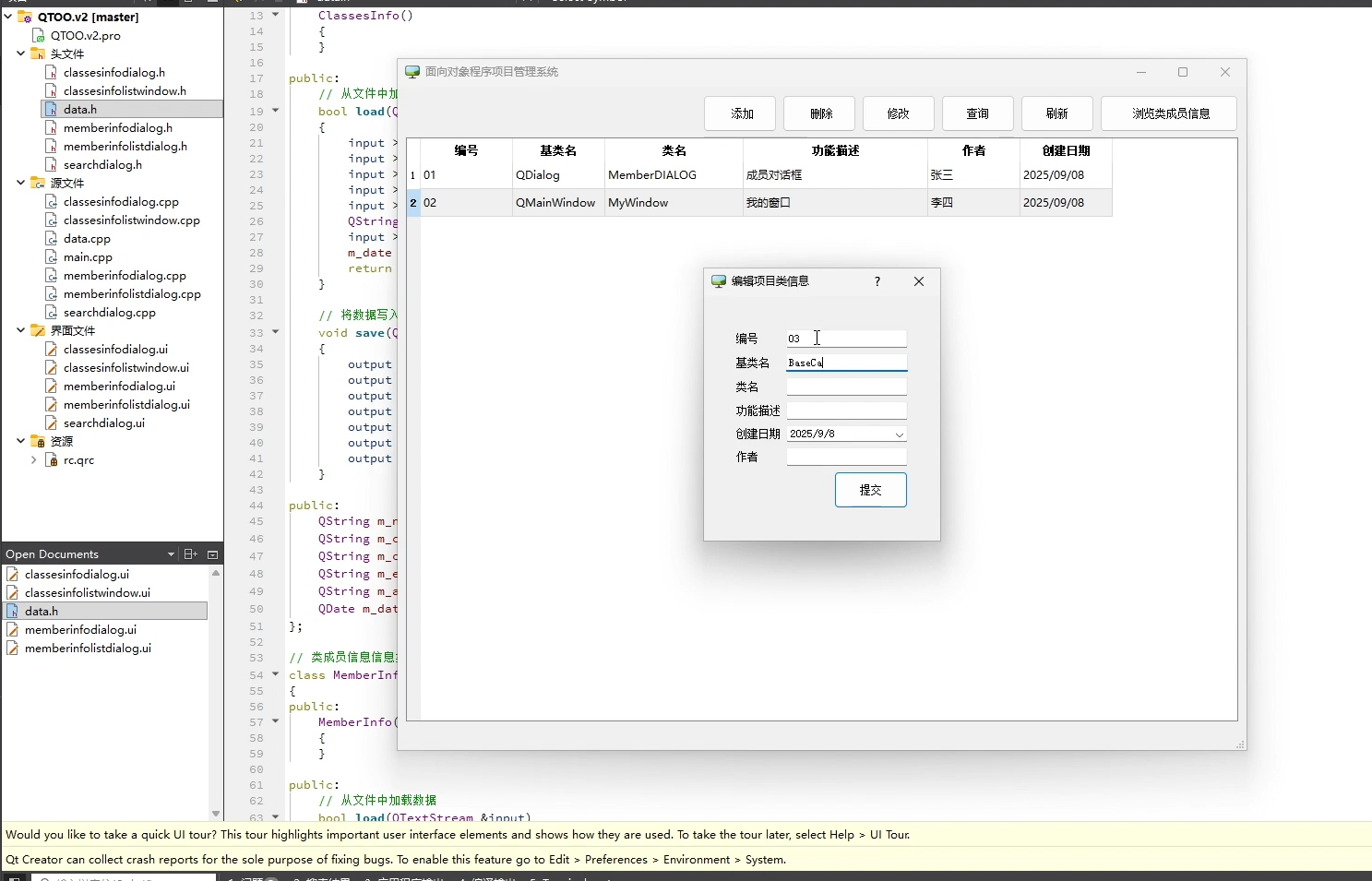Click the 源文件 sources folder icon
The image size is (1372, 881).
click(38, 183)
